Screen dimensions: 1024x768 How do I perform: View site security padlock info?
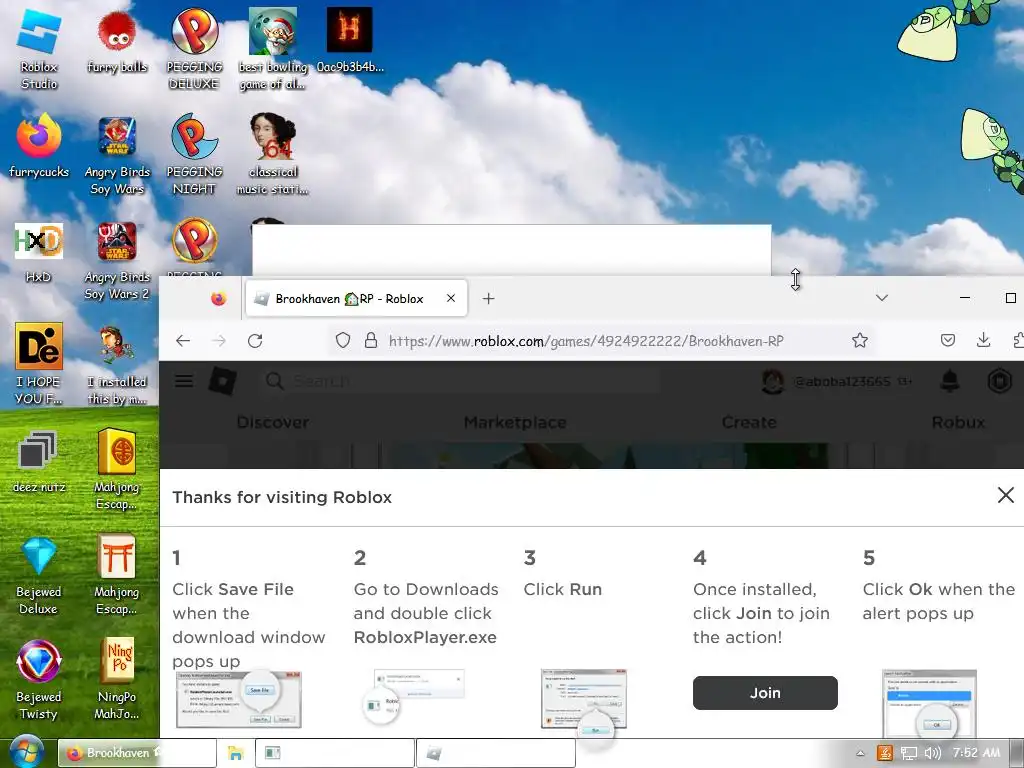[370, 340]
